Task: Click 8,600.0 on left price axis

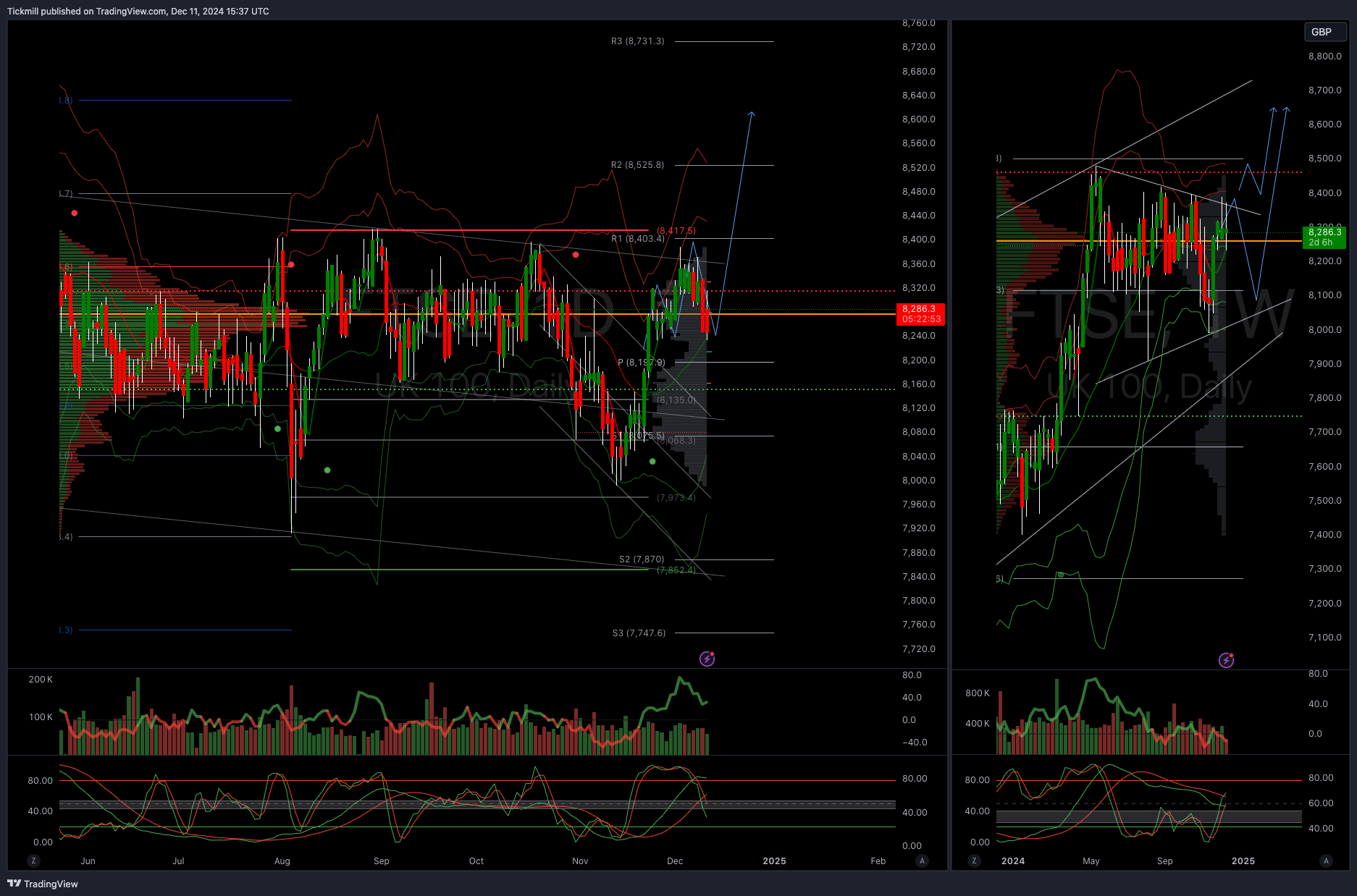Action: [919, 119]
